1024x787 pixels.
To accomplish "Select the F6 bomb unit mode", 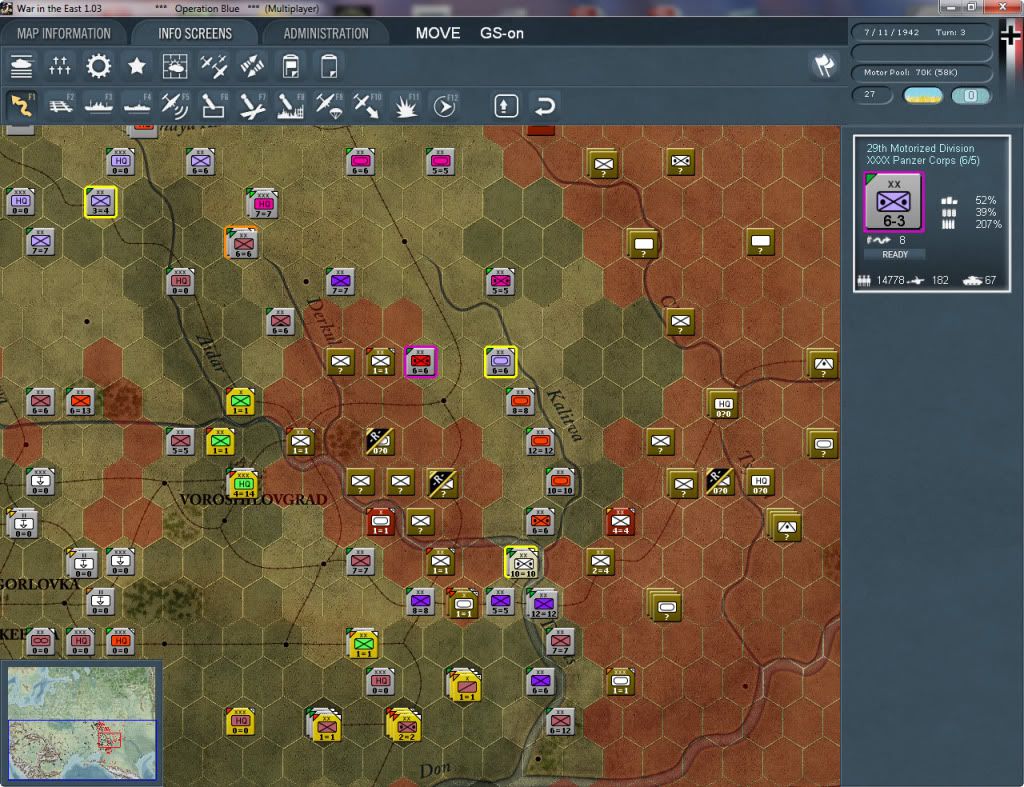I will [214, 105].
